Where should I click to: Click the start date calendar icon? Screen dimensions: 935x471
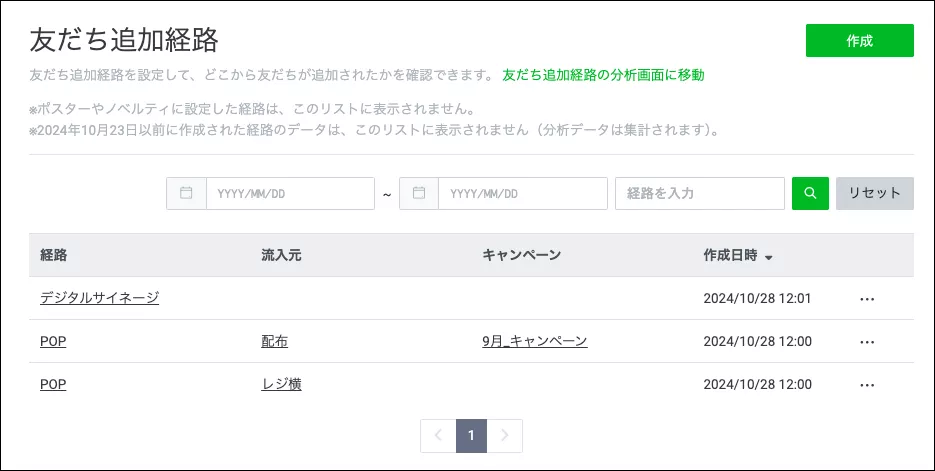click(x=186, y=194)
